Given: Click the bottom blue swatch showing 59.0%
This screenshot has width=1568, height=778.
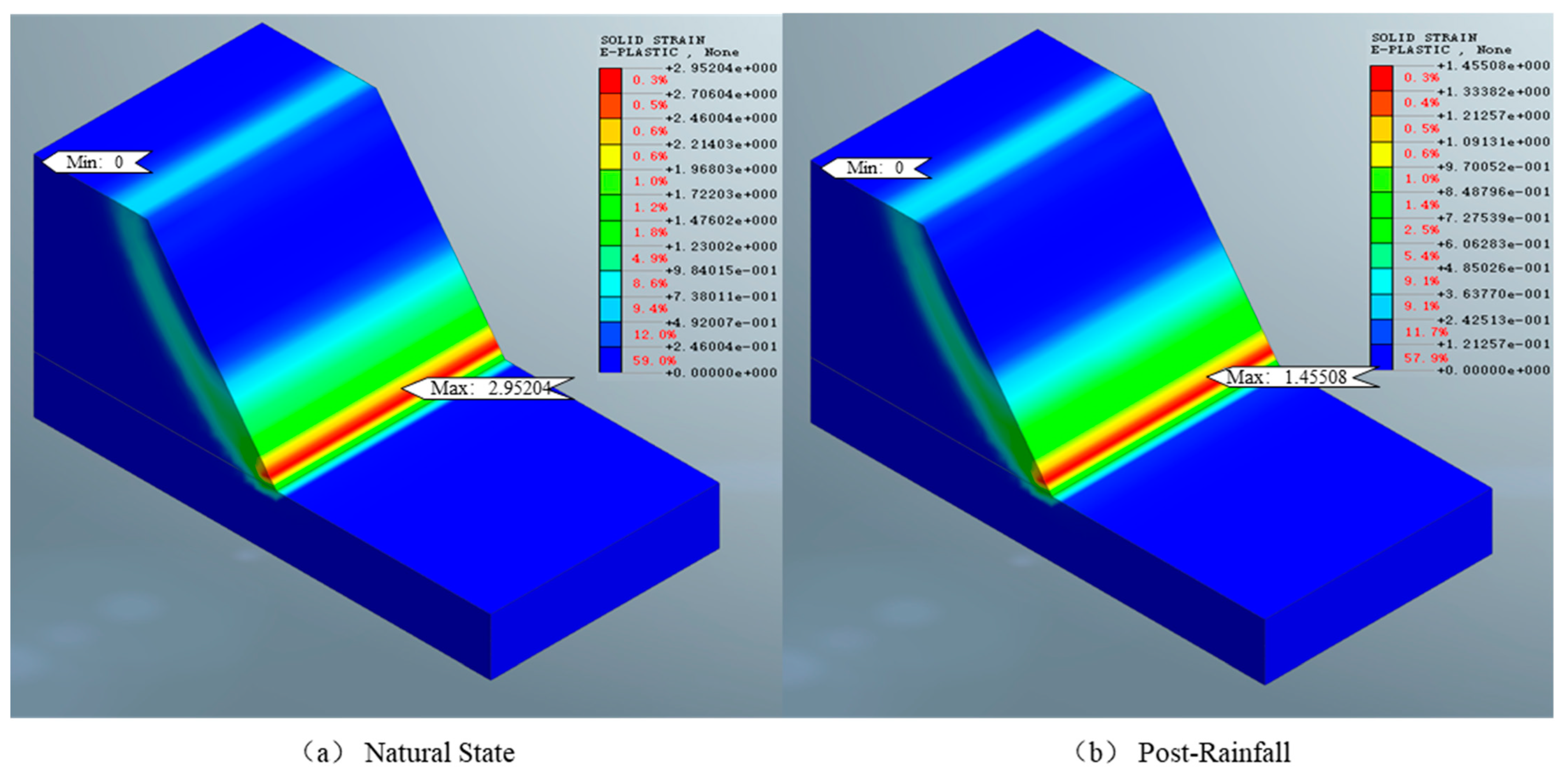Looking at the screenshot, I should point(610,360).
